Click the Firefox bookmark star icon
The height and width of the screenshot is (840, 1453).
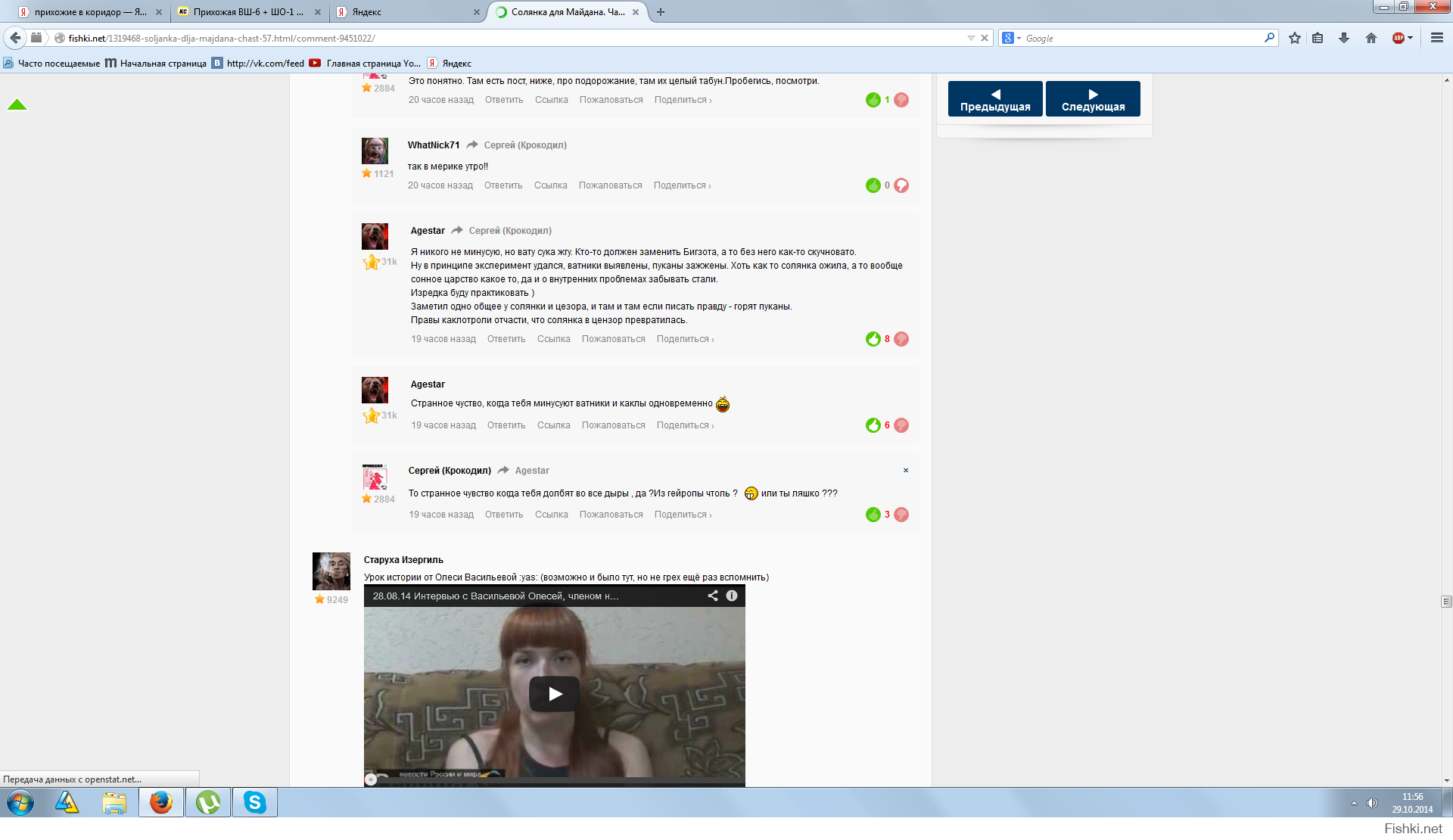pos(1295,38)
